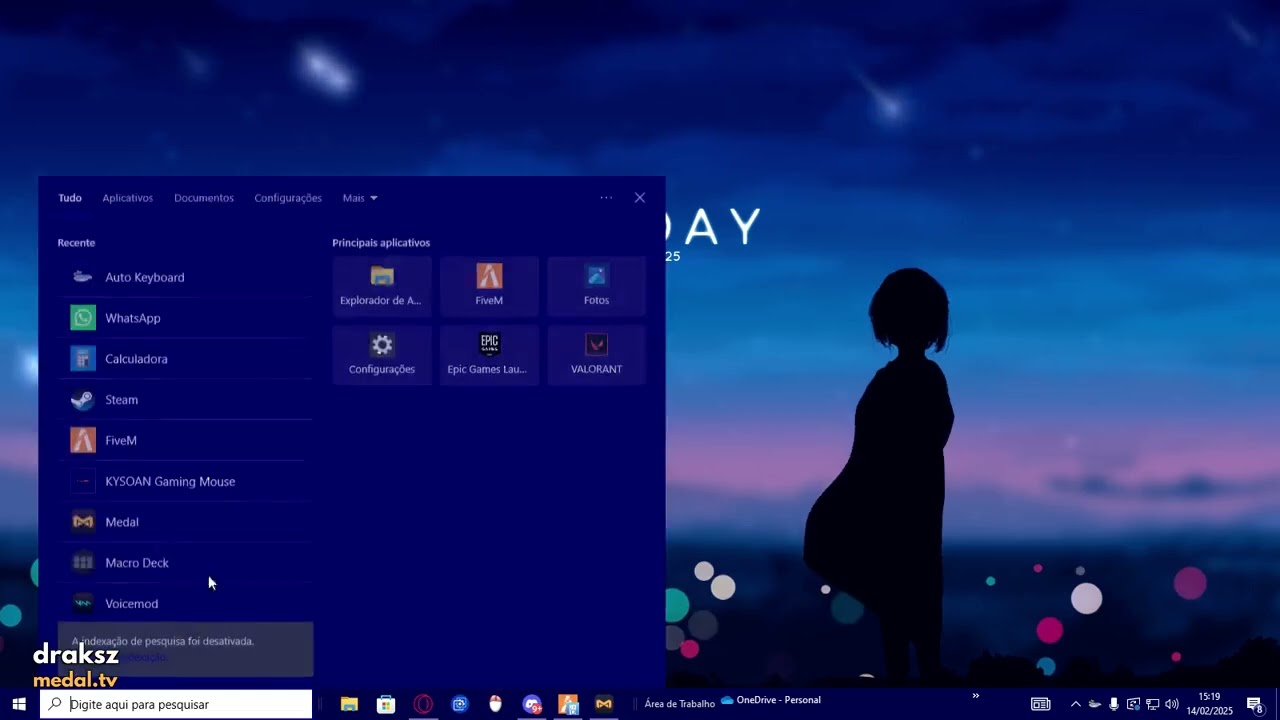Open Auto Keyboard from recent list
This screenshot has width=1280, height=720.
tap(185, 277)
